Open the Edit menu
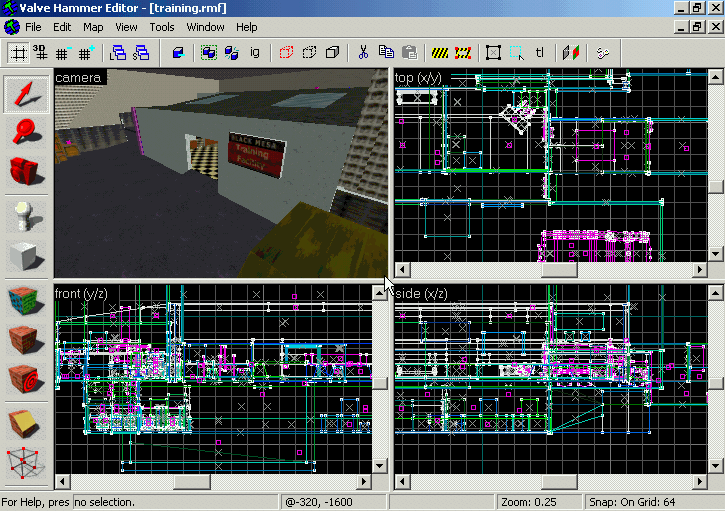 tap(62, 27)
